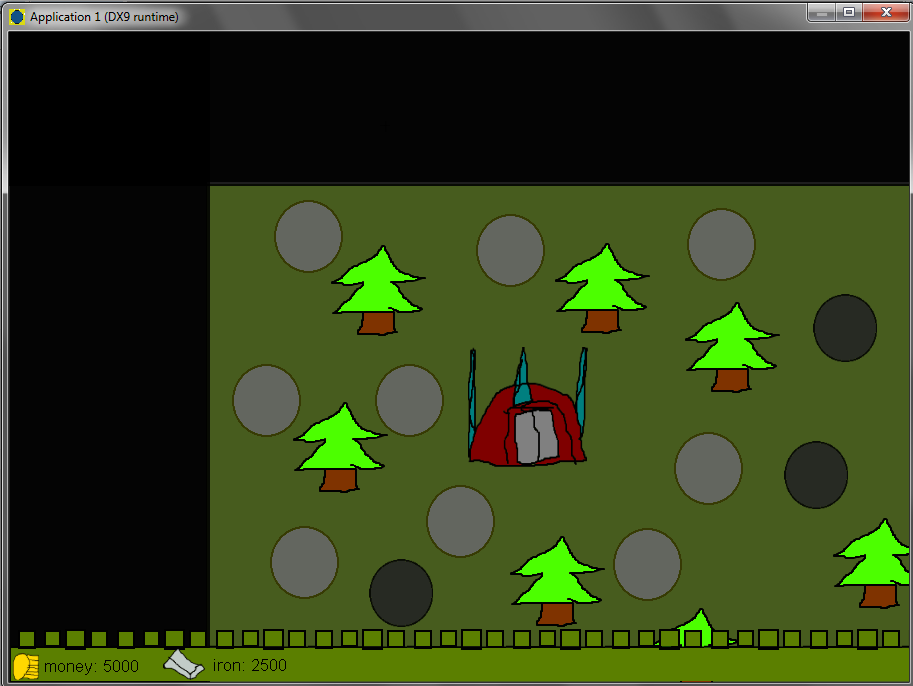The height and width of the screenshot is (686, 913).
Task: Click gray rock right of bottom-center tree
Action: click(x=647, y=564)
